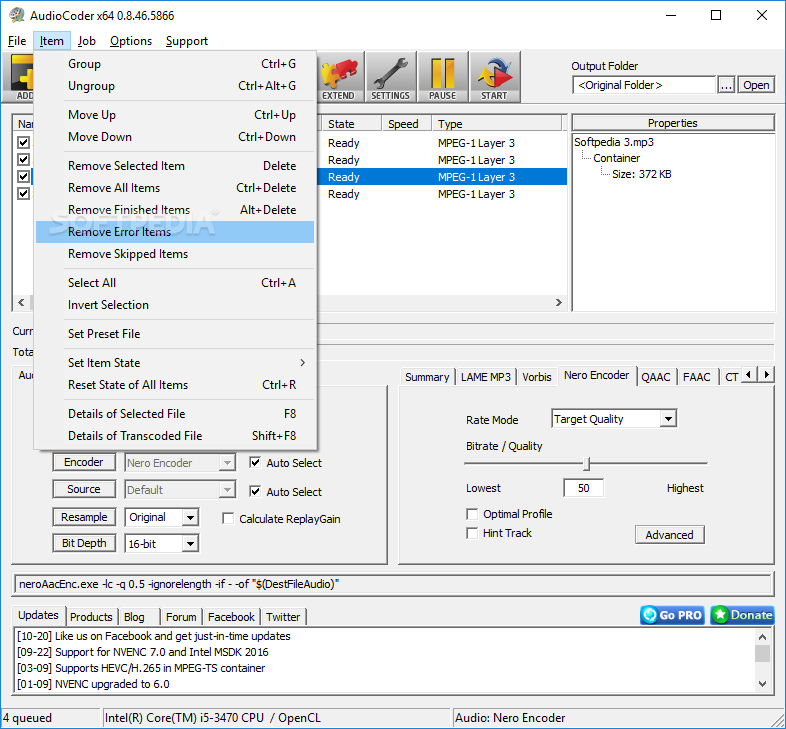Choose Details of Transcoded File
The image size is (786, 729).
point(175,436)
